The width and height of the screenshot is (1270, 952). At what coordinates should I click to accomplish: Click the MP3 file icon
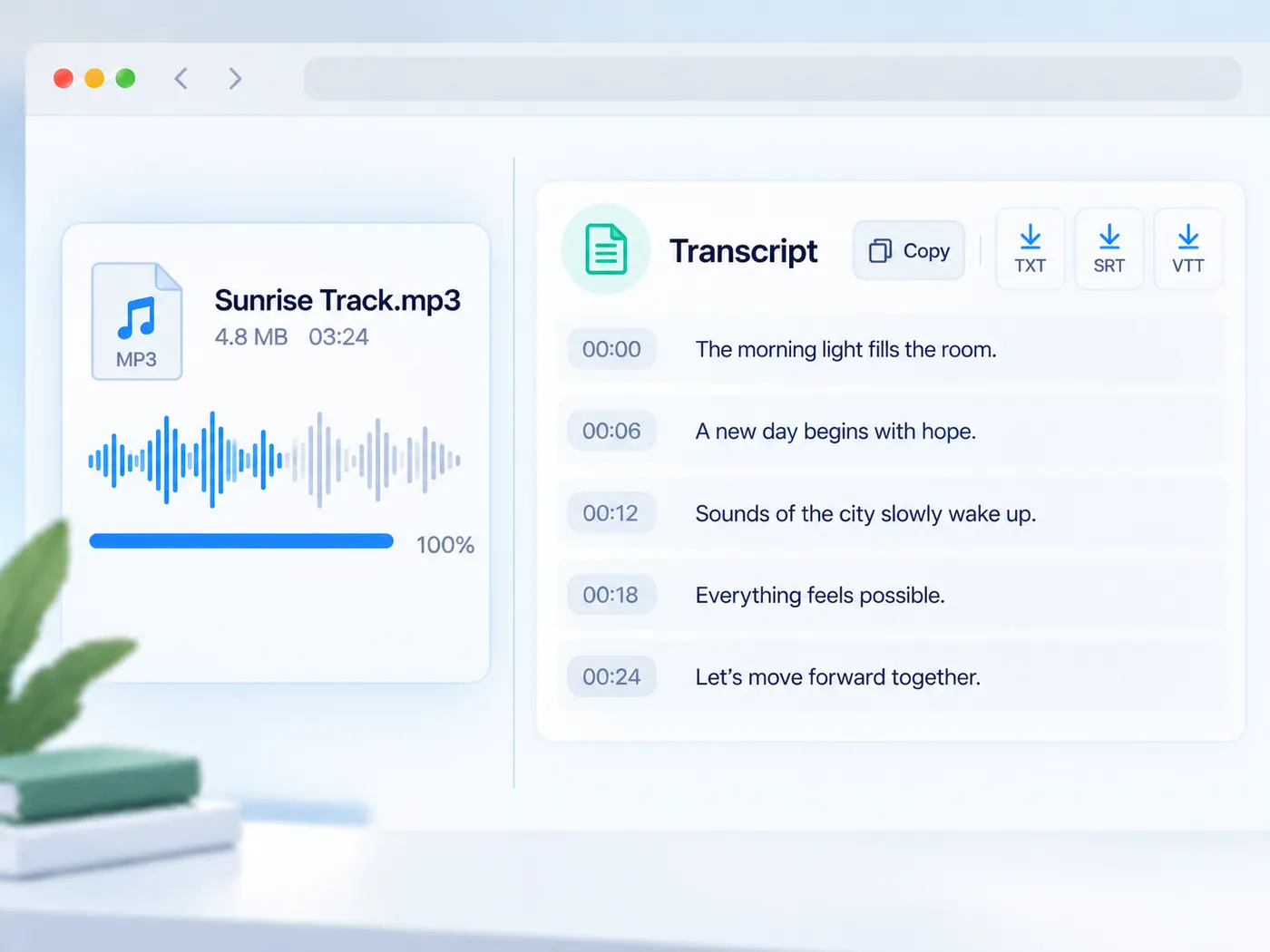pyautogui.click(x=137, y=321)
